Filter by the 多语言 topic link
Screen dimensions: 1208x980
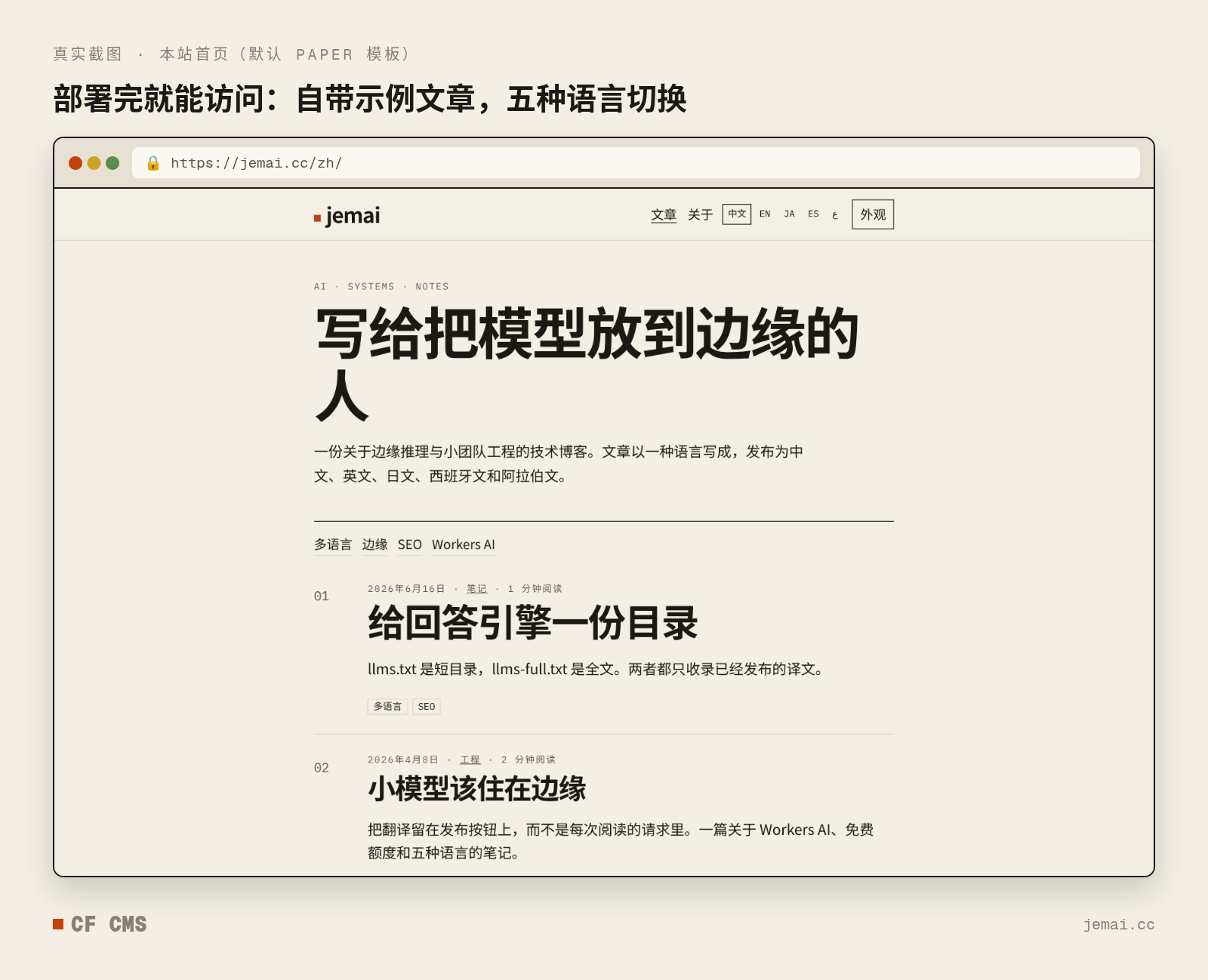(333, 545)
